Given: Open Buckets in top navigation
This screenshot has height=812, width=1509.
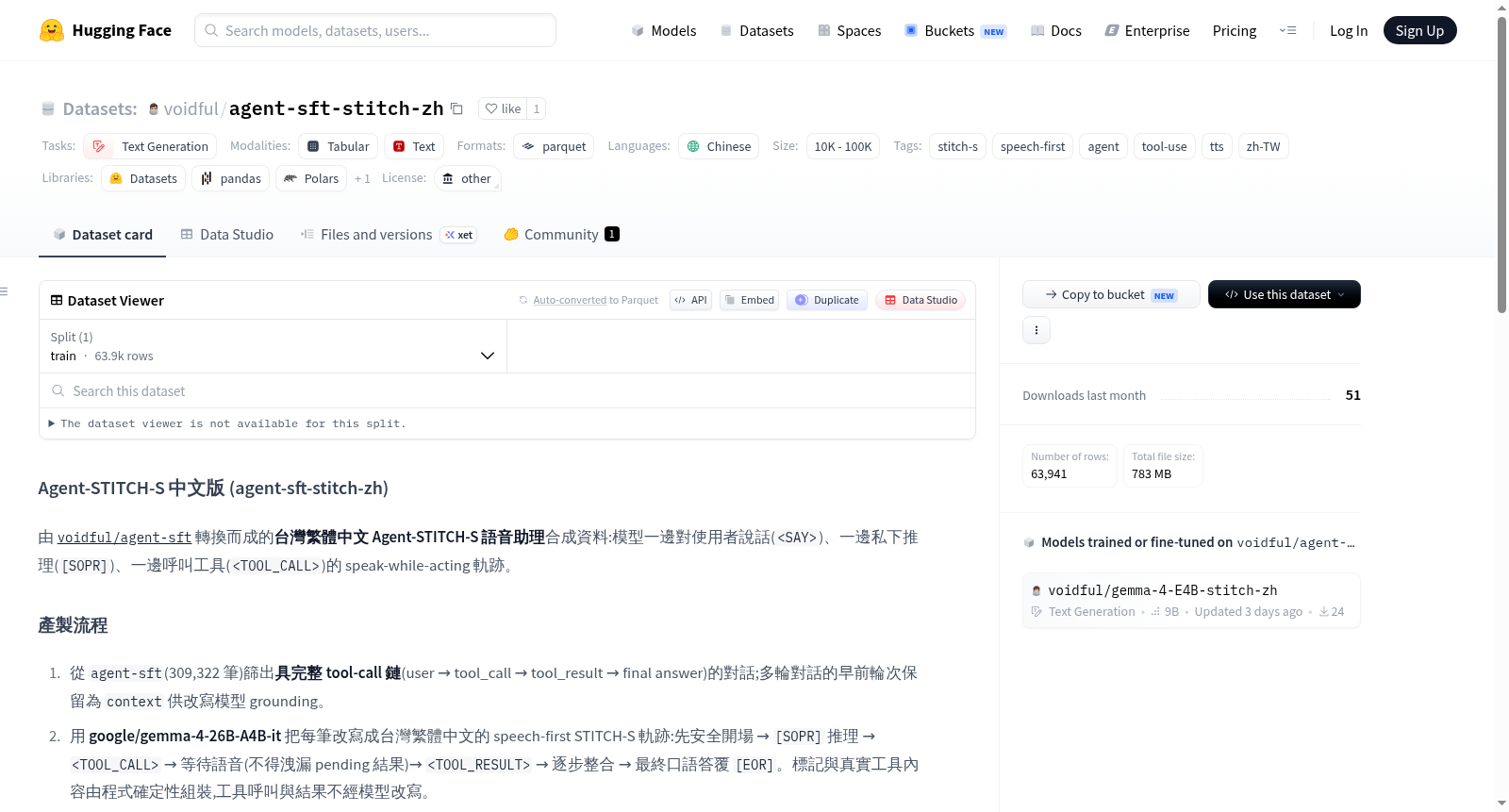Looking at the screenshot, I should (955, 30).
